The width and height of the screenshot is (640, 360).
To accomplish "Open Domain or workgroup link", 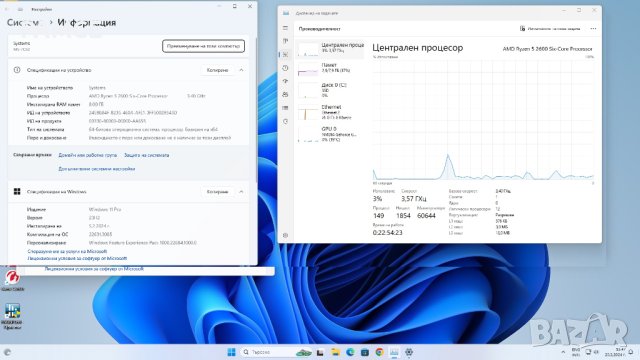I will 87,155.
